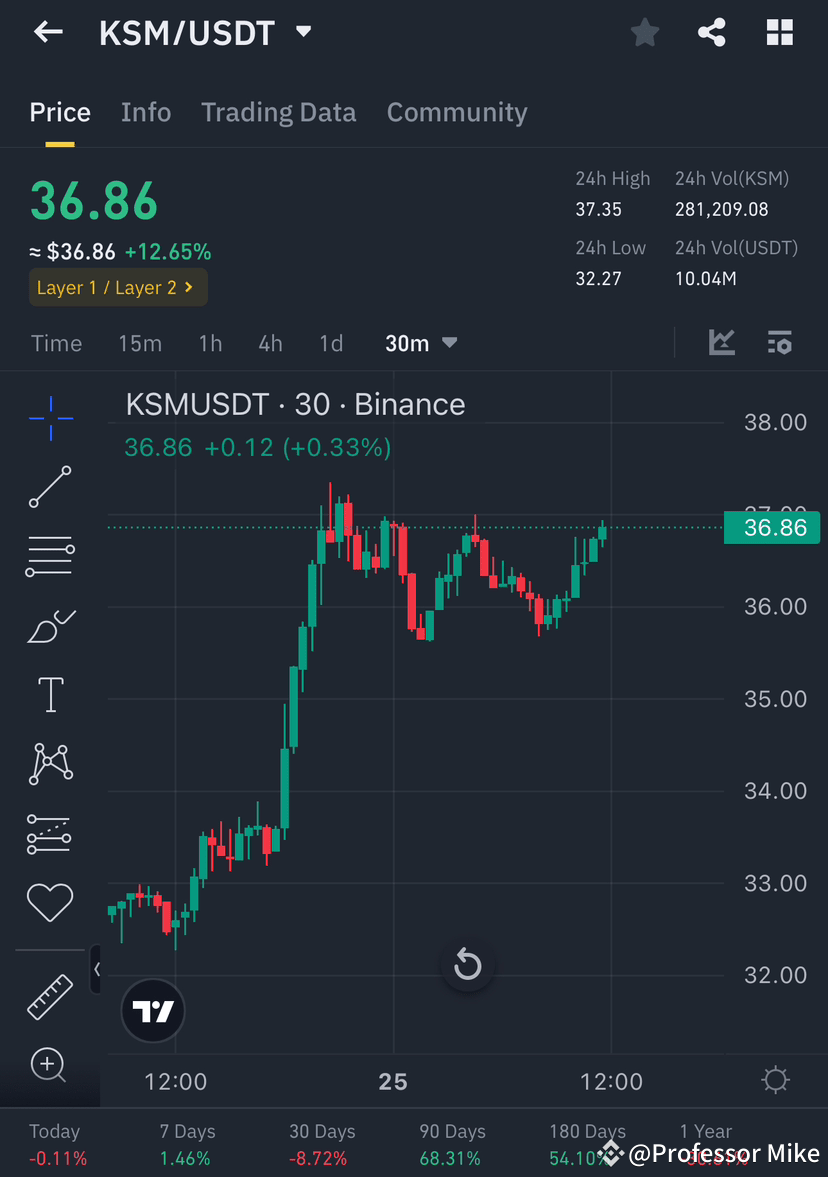
Task: Open the Community tab
Action: point(457,112)
